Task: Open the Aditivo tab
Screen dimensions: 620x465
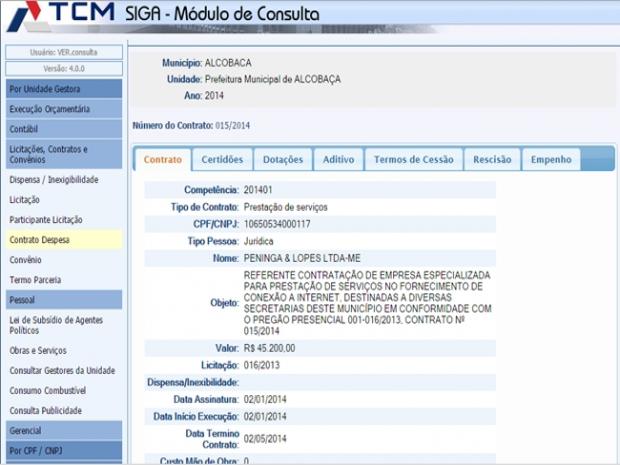Action: [x=338, y=160]
